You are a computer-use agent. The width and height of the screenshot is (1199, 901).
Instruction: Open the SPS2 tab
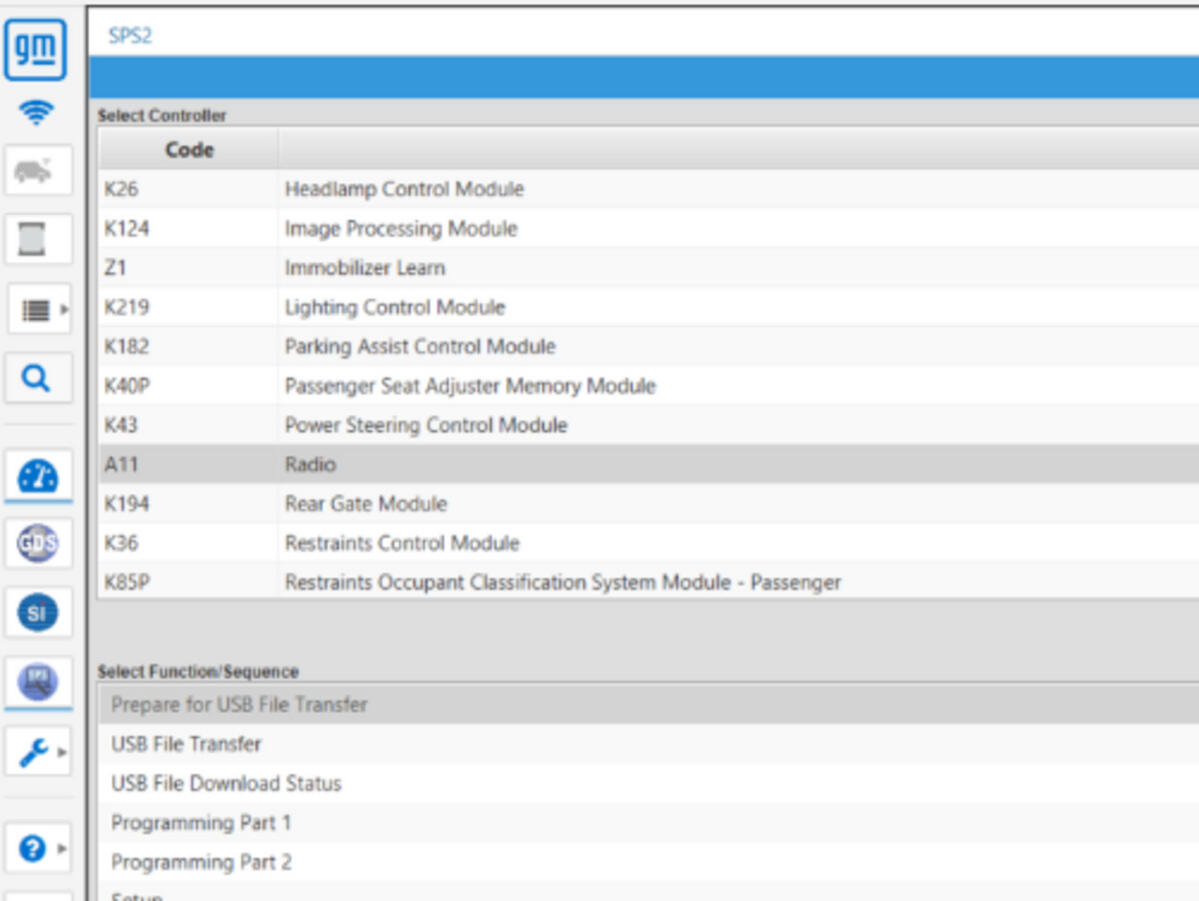[x=130, y=35]
